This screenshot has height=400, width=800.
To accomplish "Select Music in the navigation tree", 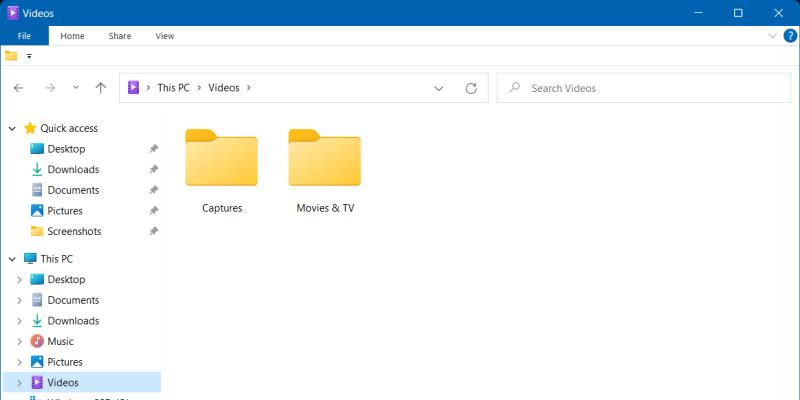I will pos(61,341).
